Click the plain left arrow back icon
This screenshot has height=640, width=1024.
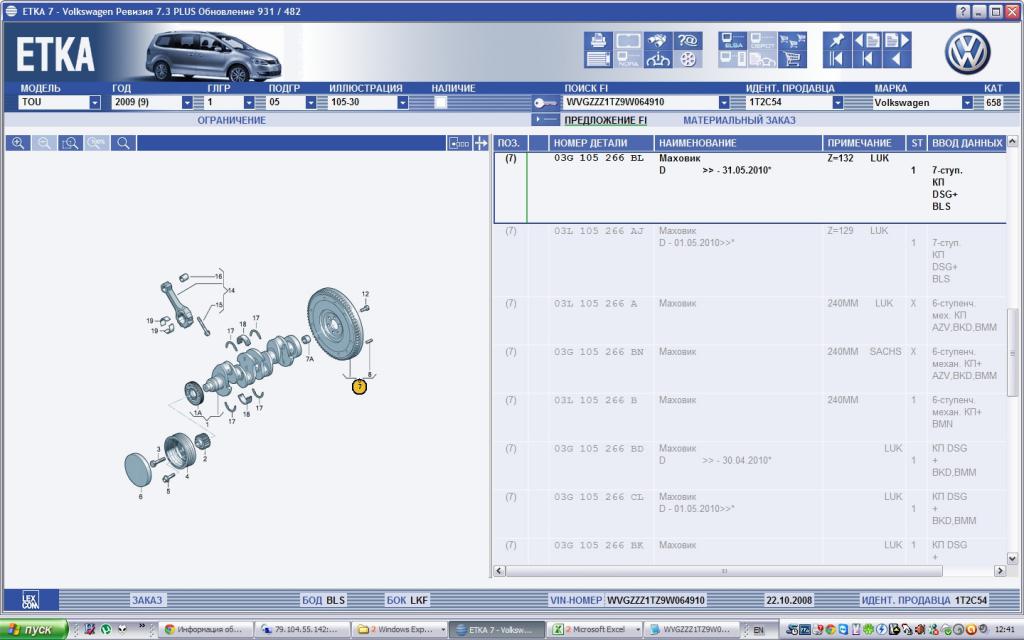pyautogui.click(x=897, y=59)
